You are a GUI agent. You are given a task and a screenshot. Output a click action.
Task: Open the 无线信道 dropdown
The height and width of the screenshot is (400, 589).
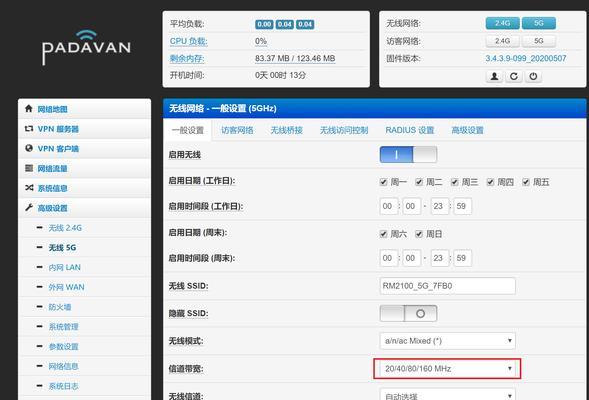pyautogui.click(x=447, y=395)
